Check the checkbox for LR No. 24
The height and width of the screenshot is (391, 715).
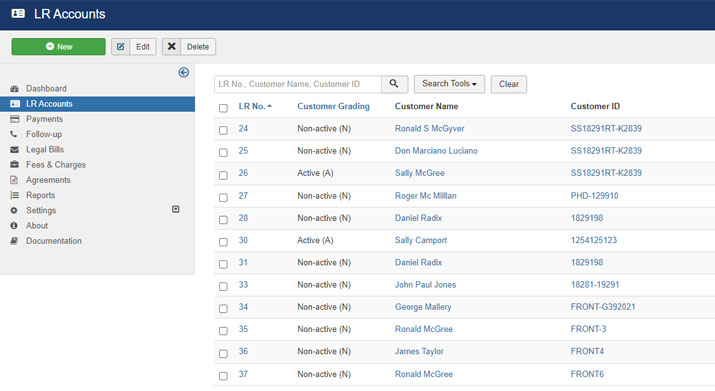[x=223, y=130]
